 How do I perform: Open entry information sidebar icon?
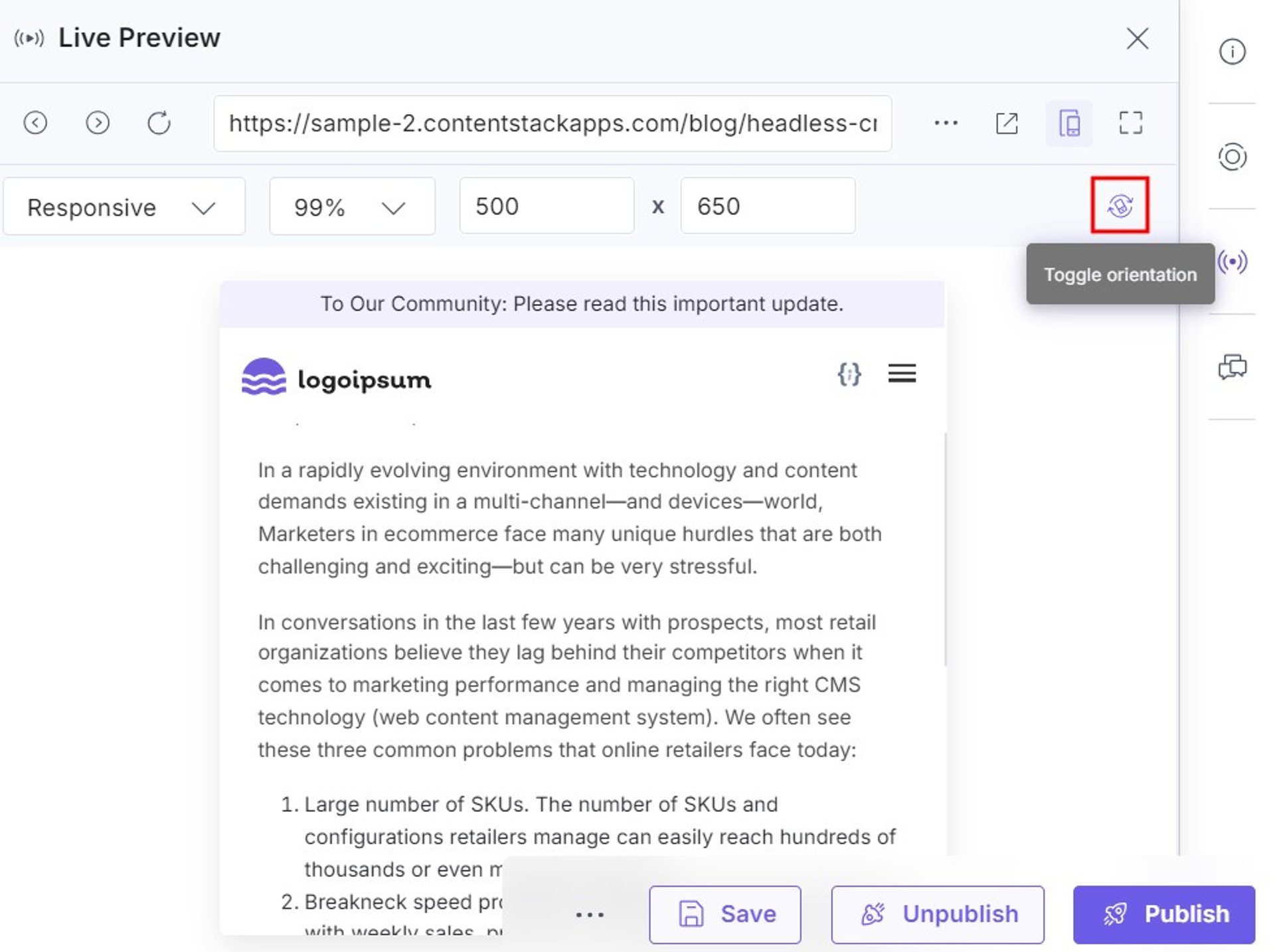[1232, 52]
